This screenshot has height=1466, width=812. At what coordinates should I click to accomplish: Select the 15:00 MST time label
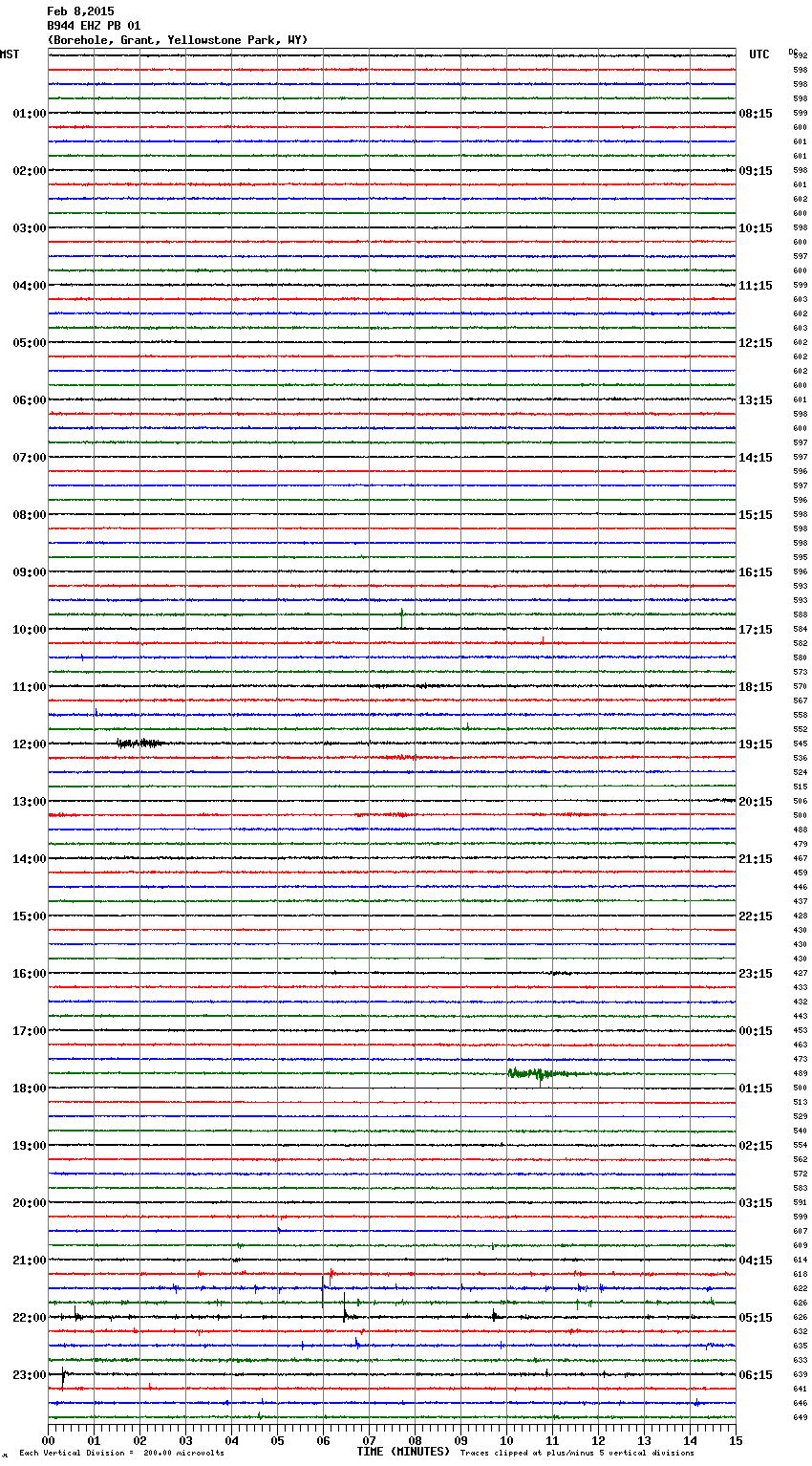point(30,916)
